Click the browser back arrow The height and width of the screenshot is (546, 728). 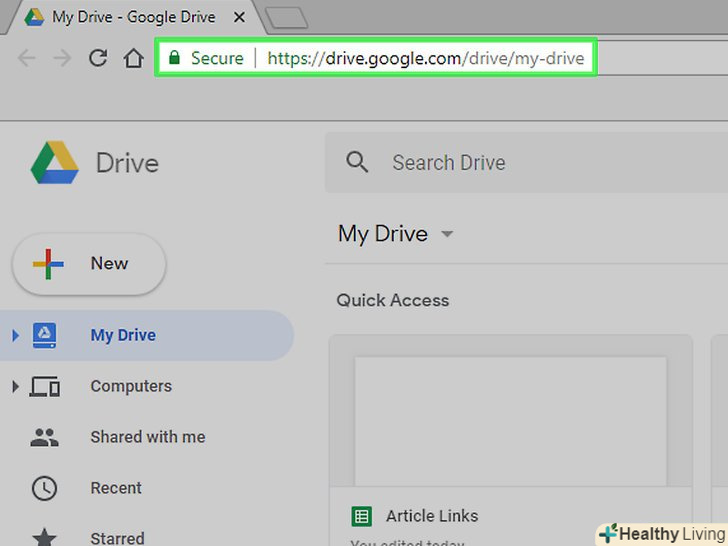(x=26, y=58)
